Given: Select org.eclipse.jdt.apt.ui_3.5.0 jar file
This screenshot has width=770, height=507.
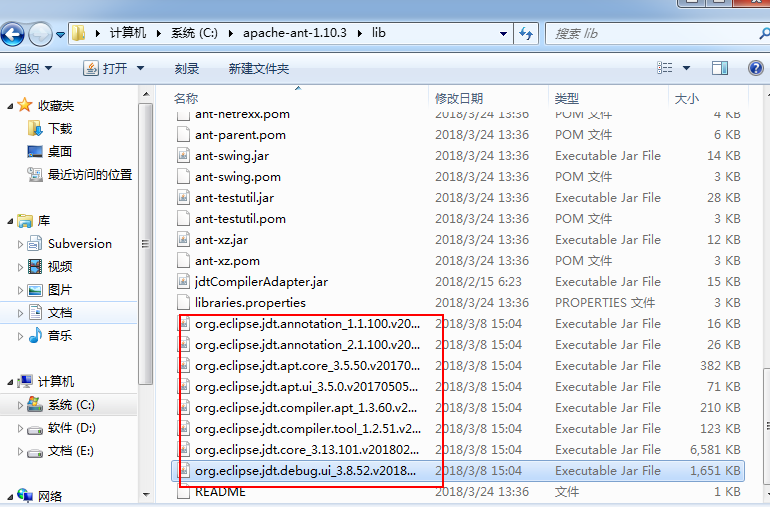Looking at the screenshot, I should click(x=306, y=387).
